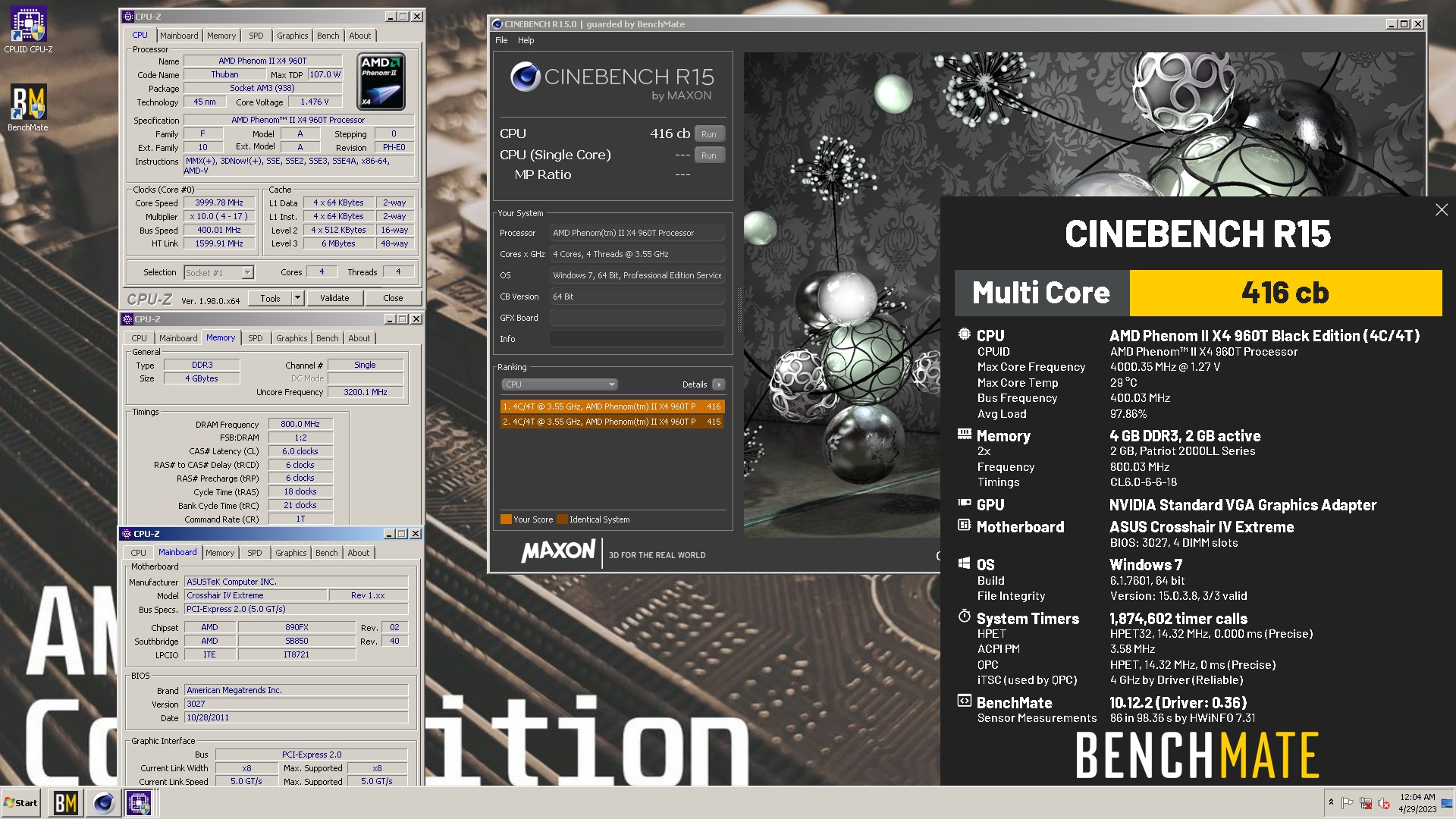Image resolution: width=1456 pixels, height=819 pixels.
Task: Click the Validate button in CPU-Z
Action: [334, 298]
